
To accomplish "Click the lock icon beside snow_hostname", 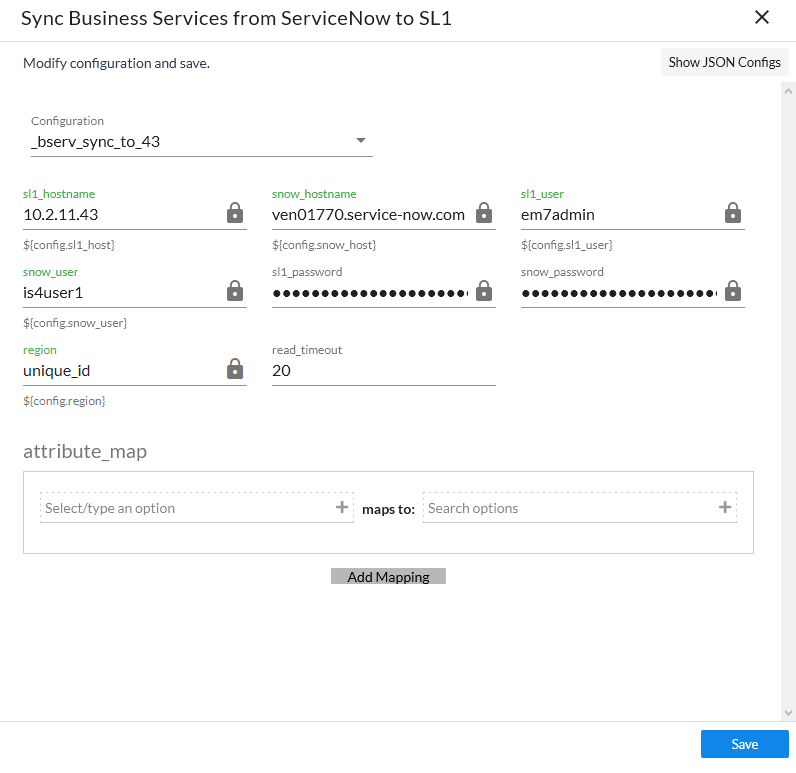I will pos(483,213).
